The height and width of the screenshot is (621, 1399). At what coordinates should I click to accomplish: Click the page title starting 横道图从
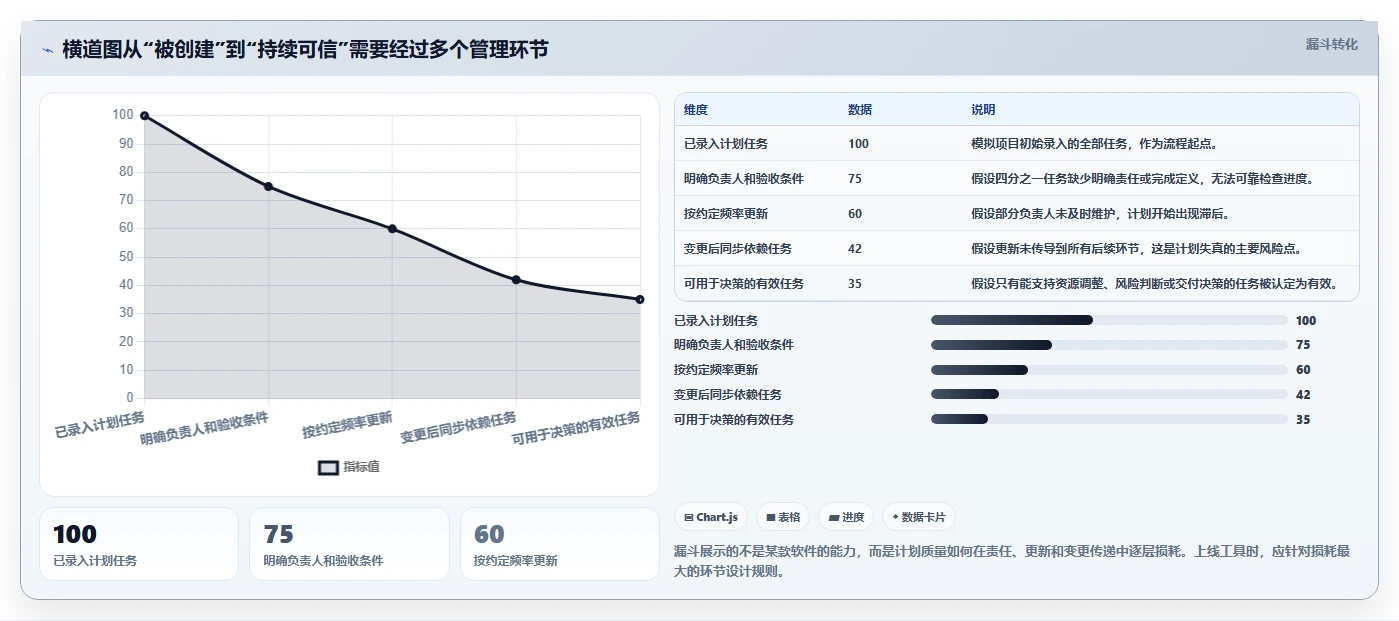coord(305,50)
